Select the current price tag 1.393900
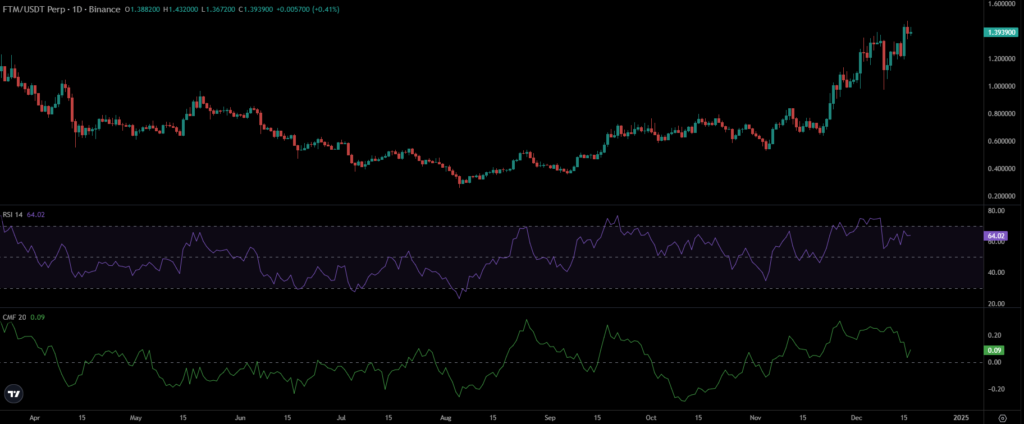 pos(999,32)
